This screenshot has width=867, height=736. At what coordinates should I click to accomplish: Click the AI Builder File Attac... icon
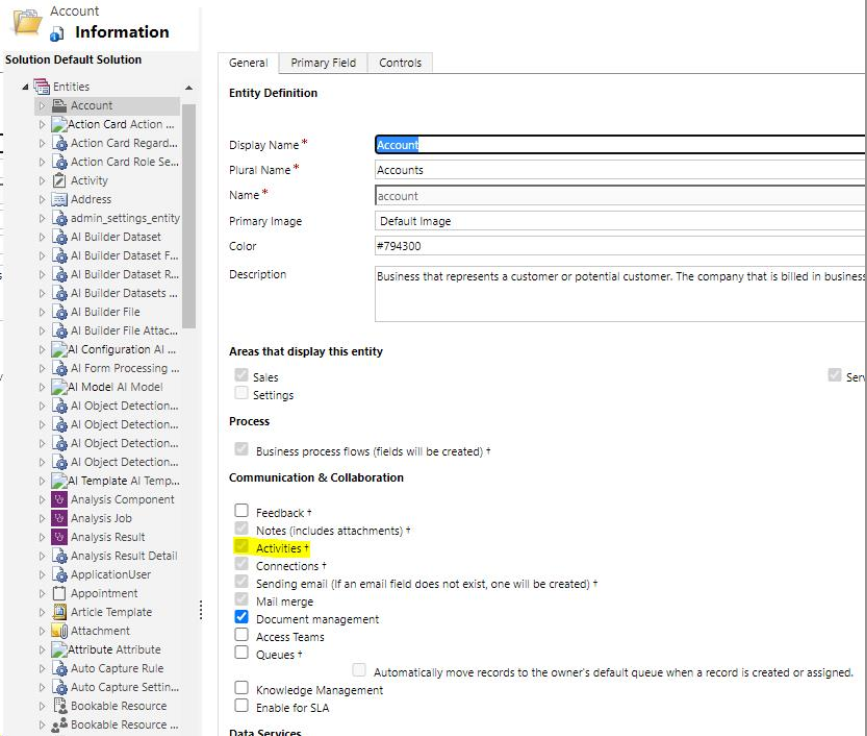[x=59, y=331]
